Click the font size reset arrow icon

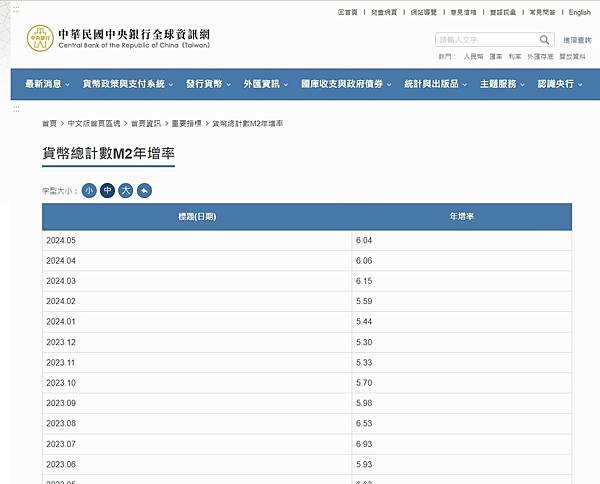pos(144,191)
